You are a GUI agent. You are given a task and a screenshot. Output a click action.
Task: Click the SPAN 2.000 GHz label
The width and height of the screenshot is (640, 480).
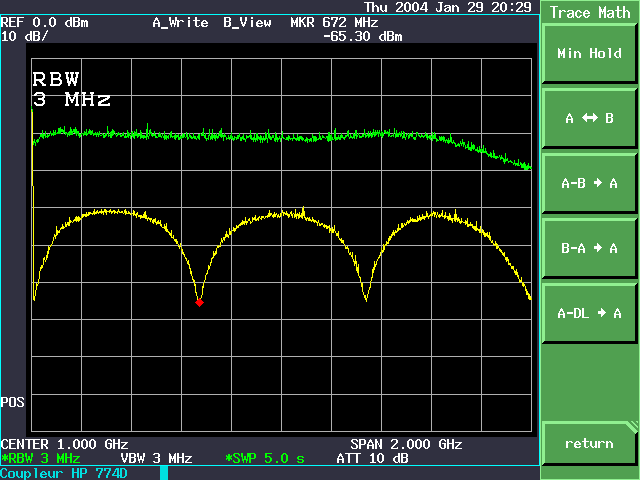coord(406,444)
